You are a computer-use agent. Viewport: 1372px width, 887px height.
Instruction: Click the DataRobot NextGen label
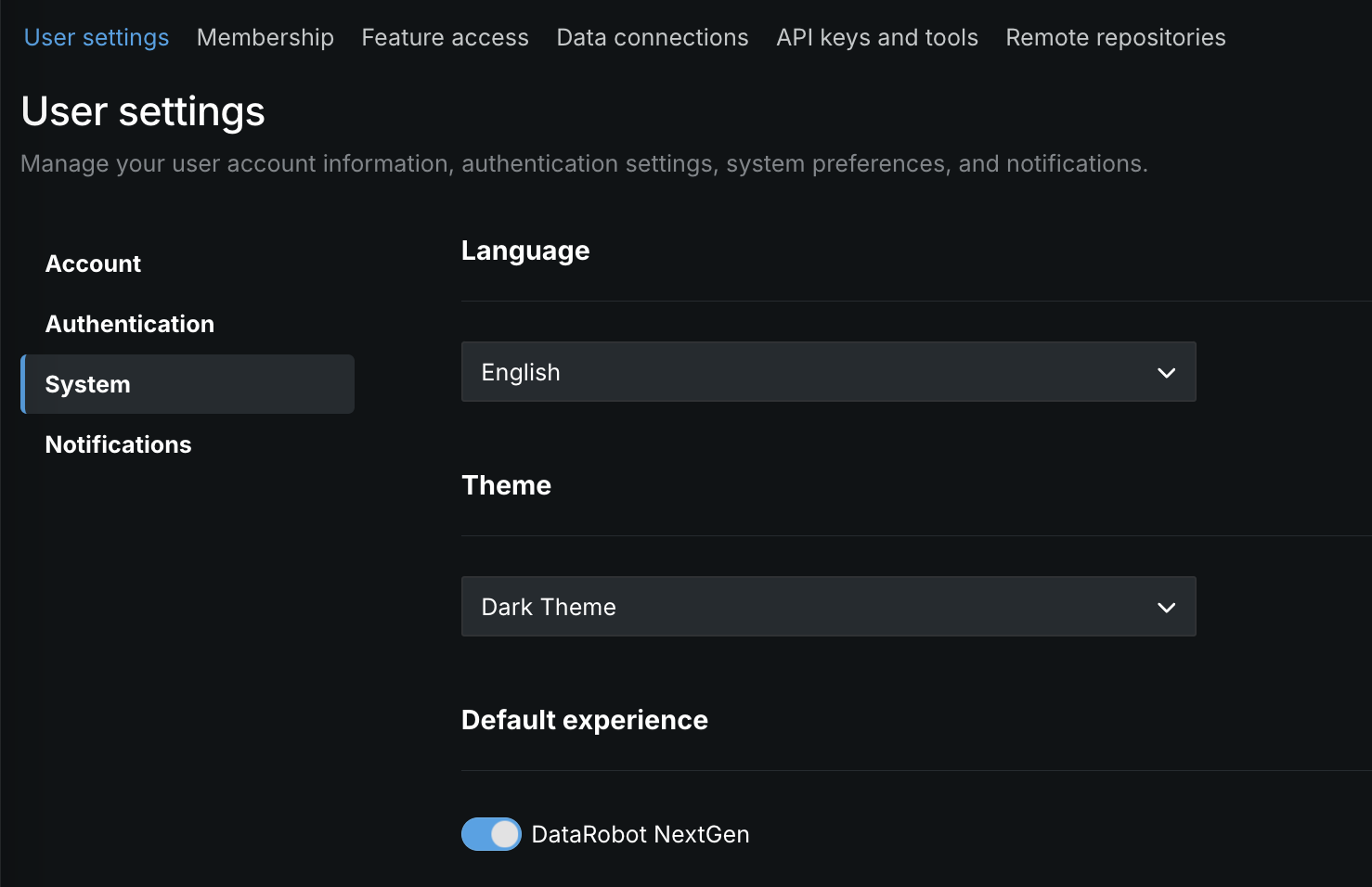[x=640, y=835]
